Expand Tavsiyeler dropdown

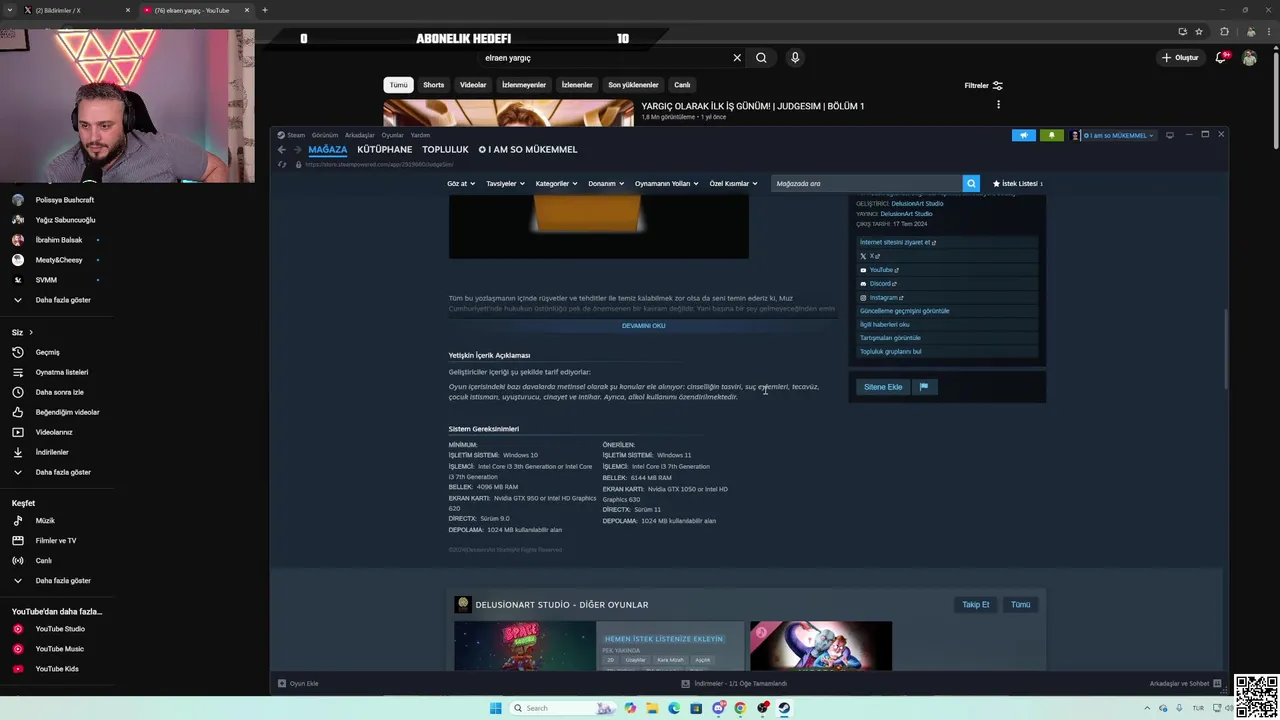(x=505, y=184)
